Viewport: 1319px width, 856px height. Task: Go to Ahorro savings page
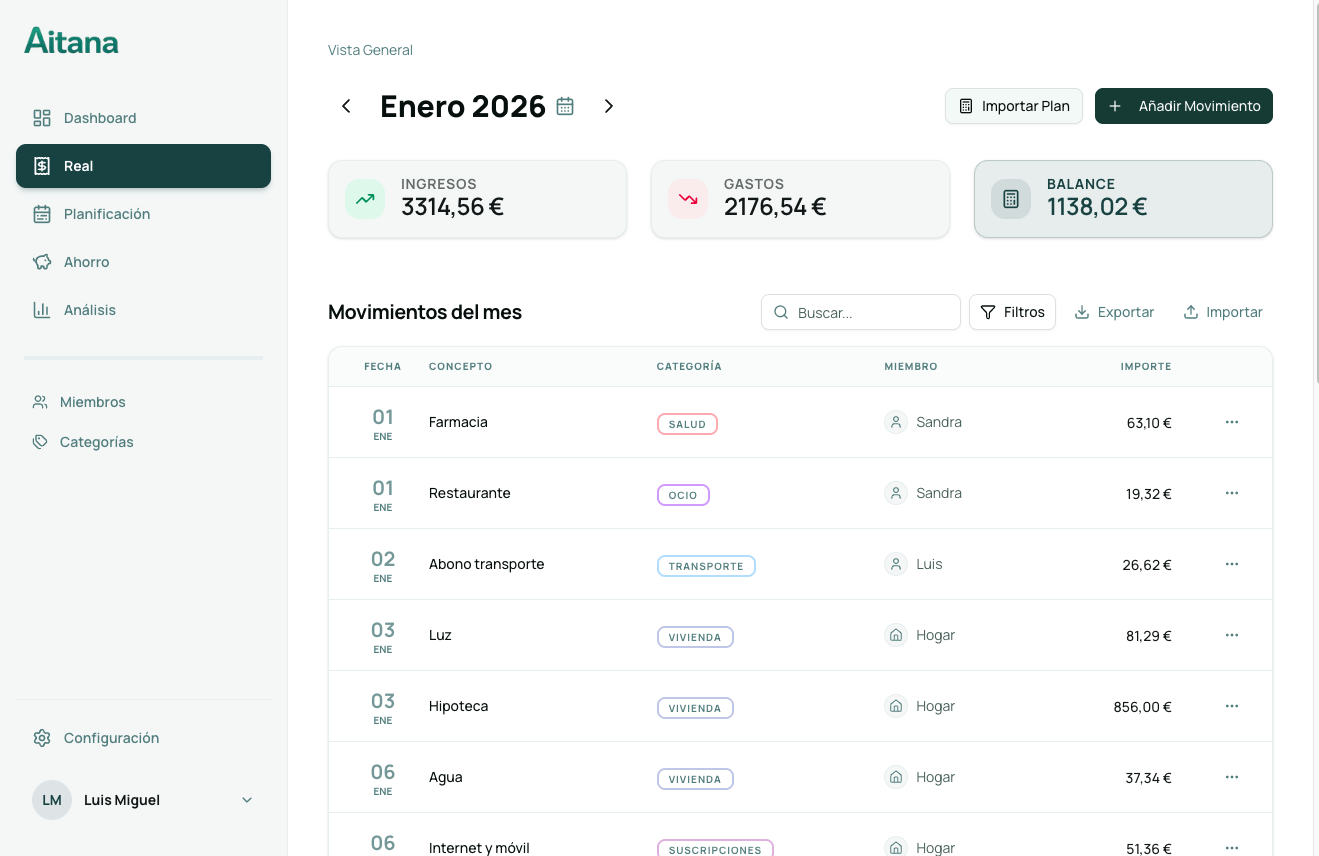pyautogui.click(x=86, y=262)
